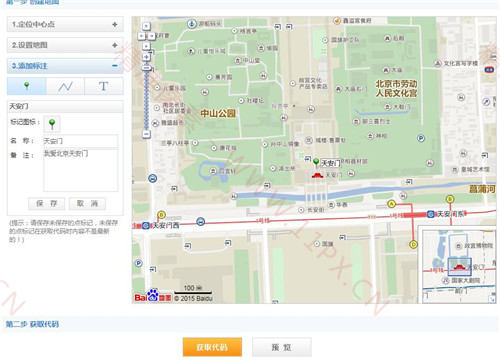The image size is (500, 364).
Task: Click the 菖蒲河 river label
Action: coord(482,189)
